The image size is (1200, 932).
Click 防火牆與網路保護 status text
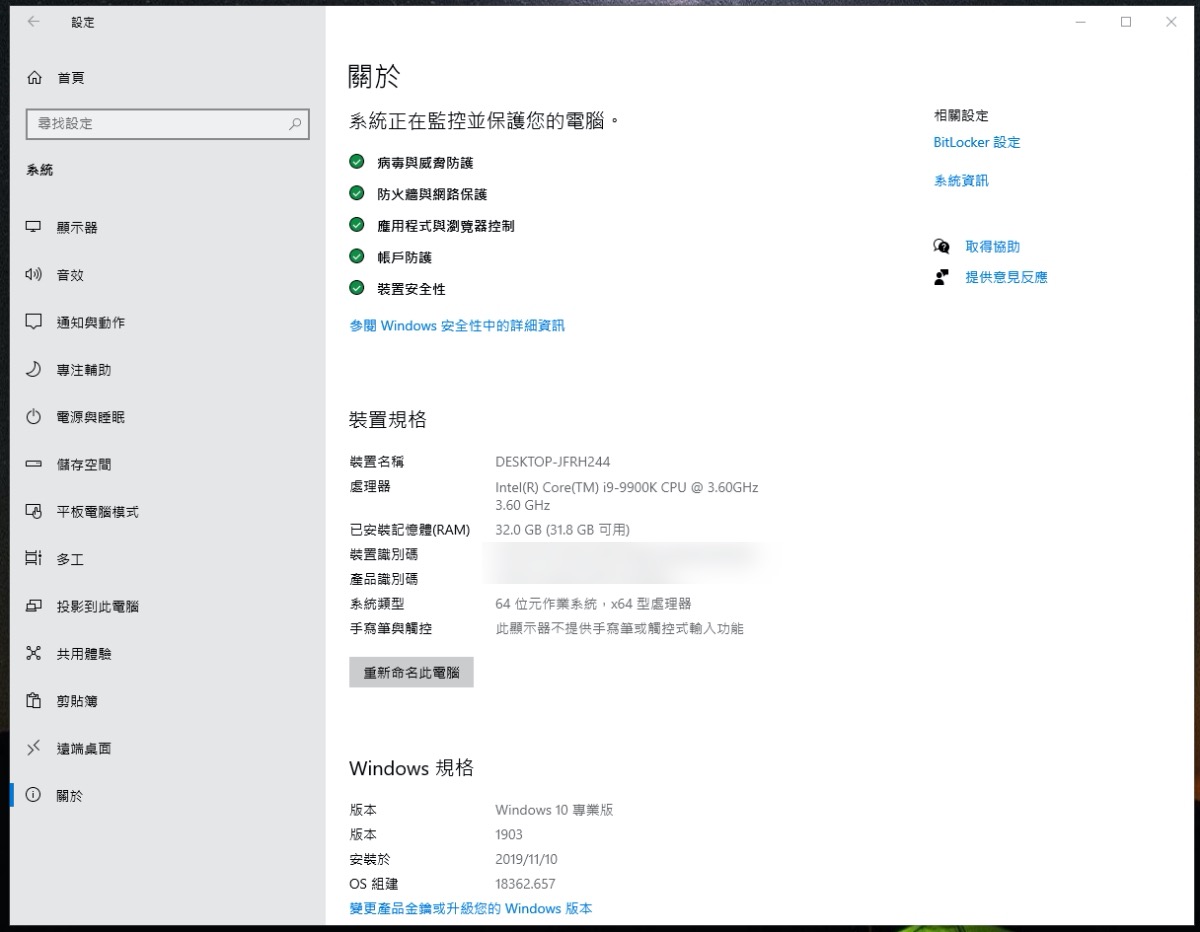click(x=432, y=194)
